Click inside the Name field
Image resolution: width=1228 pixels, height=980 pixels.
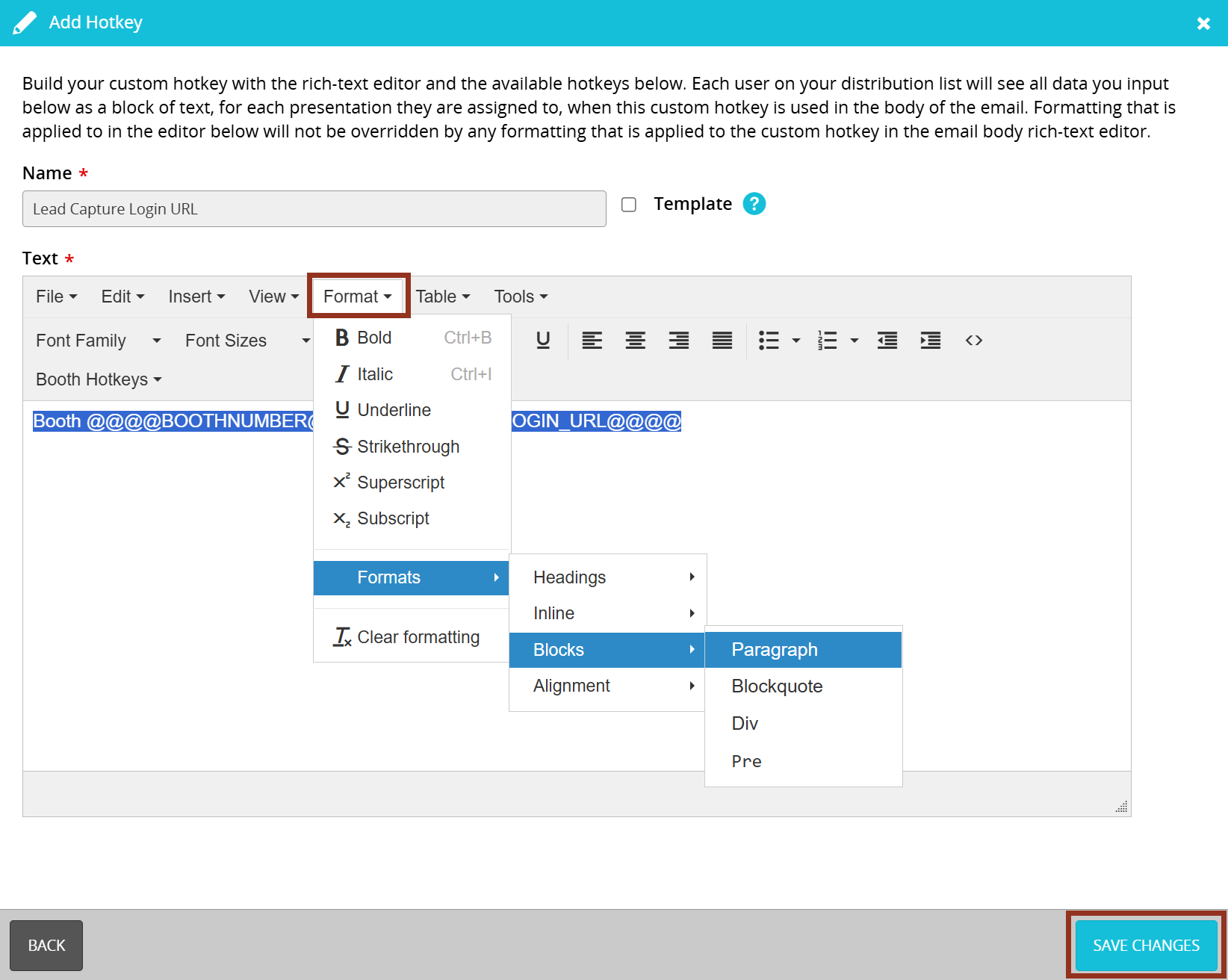coord(314,208)
